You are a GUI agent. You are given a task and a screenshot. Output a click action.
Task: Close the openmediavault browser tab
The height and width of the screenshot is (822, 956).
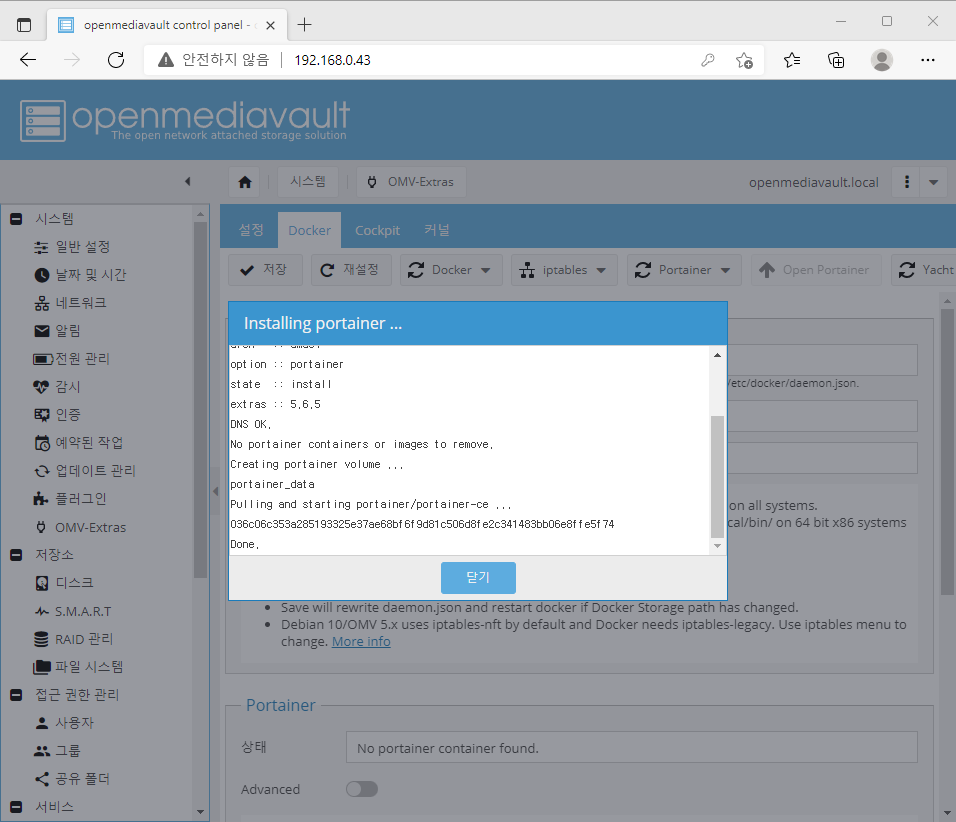tap(270, 26)
